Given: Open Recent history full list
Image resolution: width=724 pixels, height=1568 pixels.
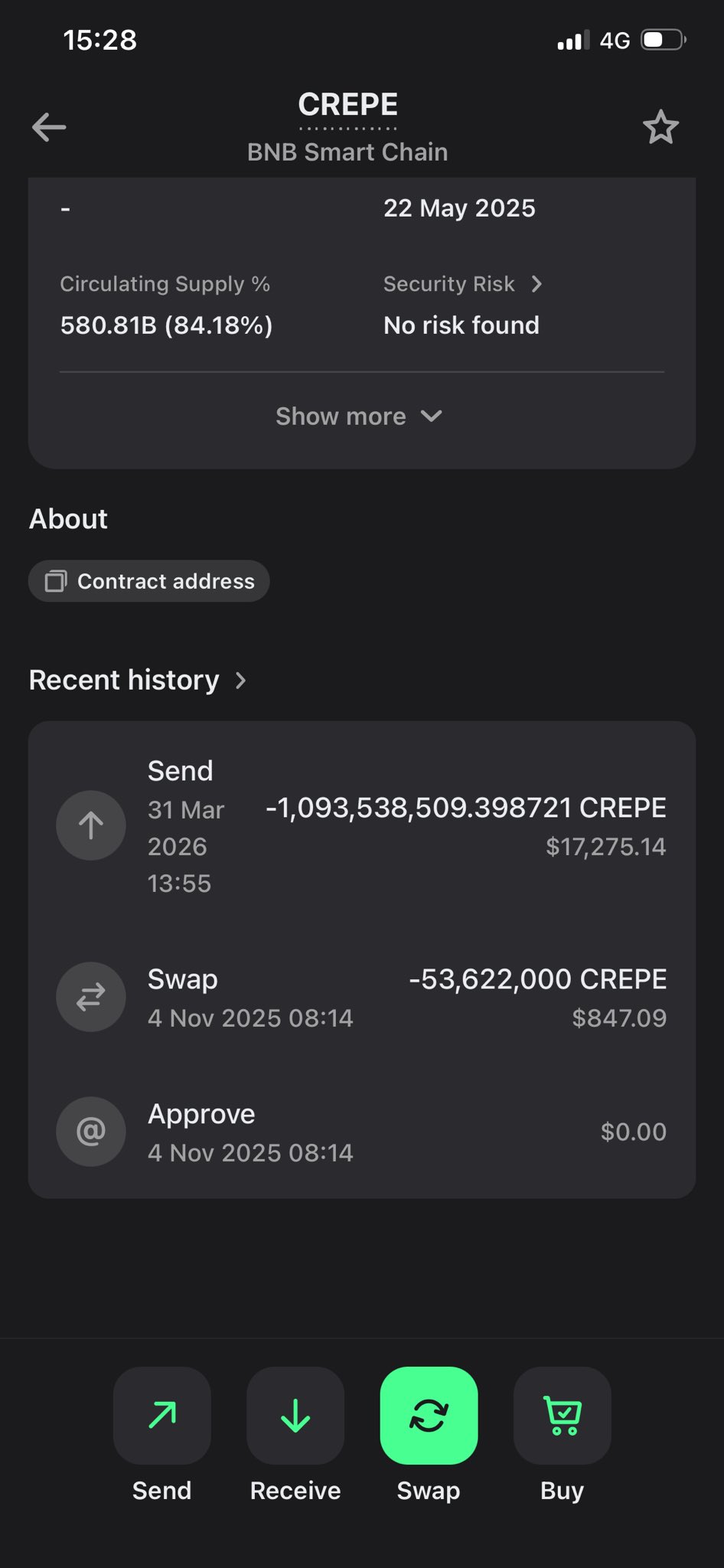Looking at the screenshot, I should [x=124, y=680].
